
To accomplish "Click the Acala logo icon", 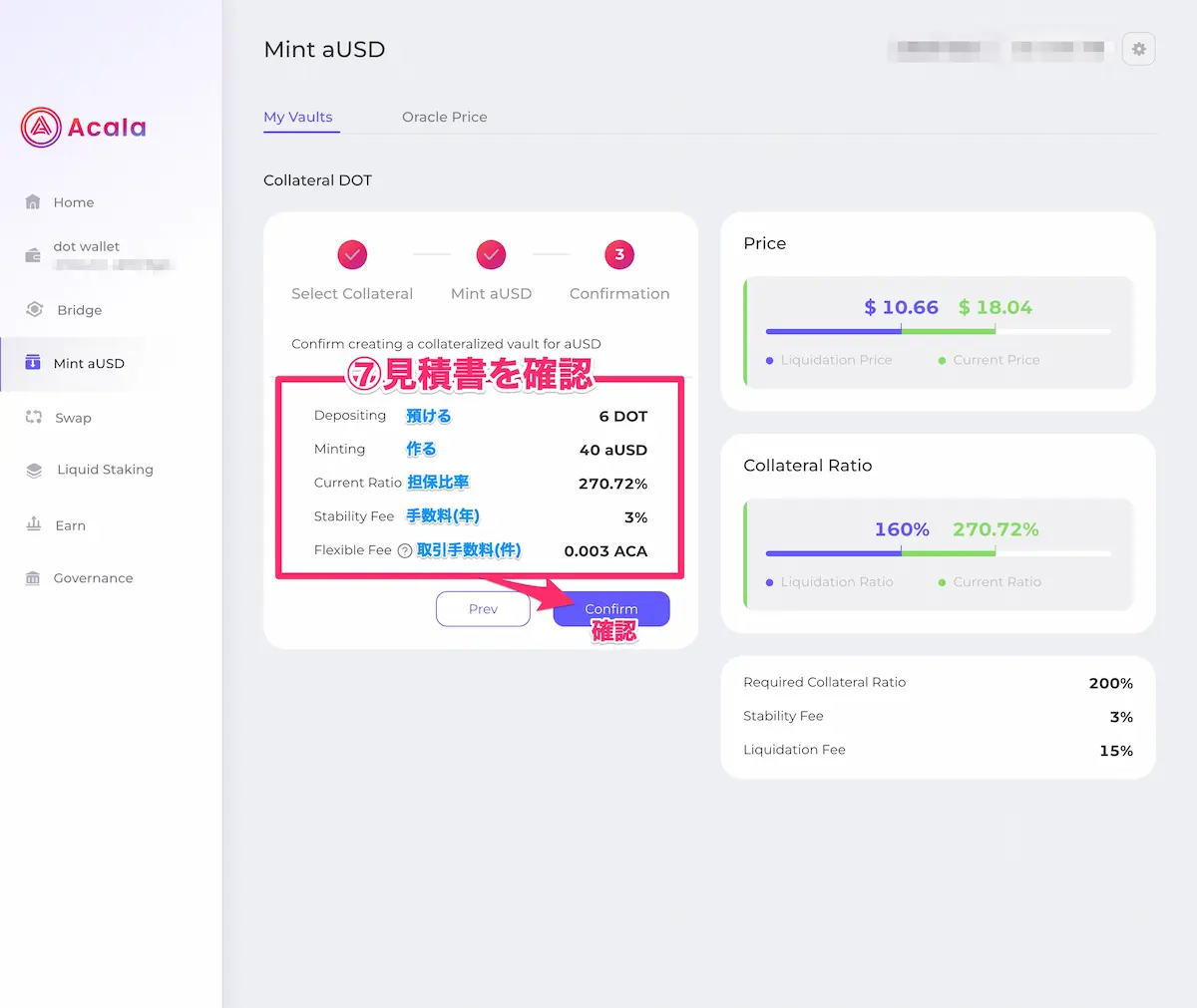I will [41, 128].
